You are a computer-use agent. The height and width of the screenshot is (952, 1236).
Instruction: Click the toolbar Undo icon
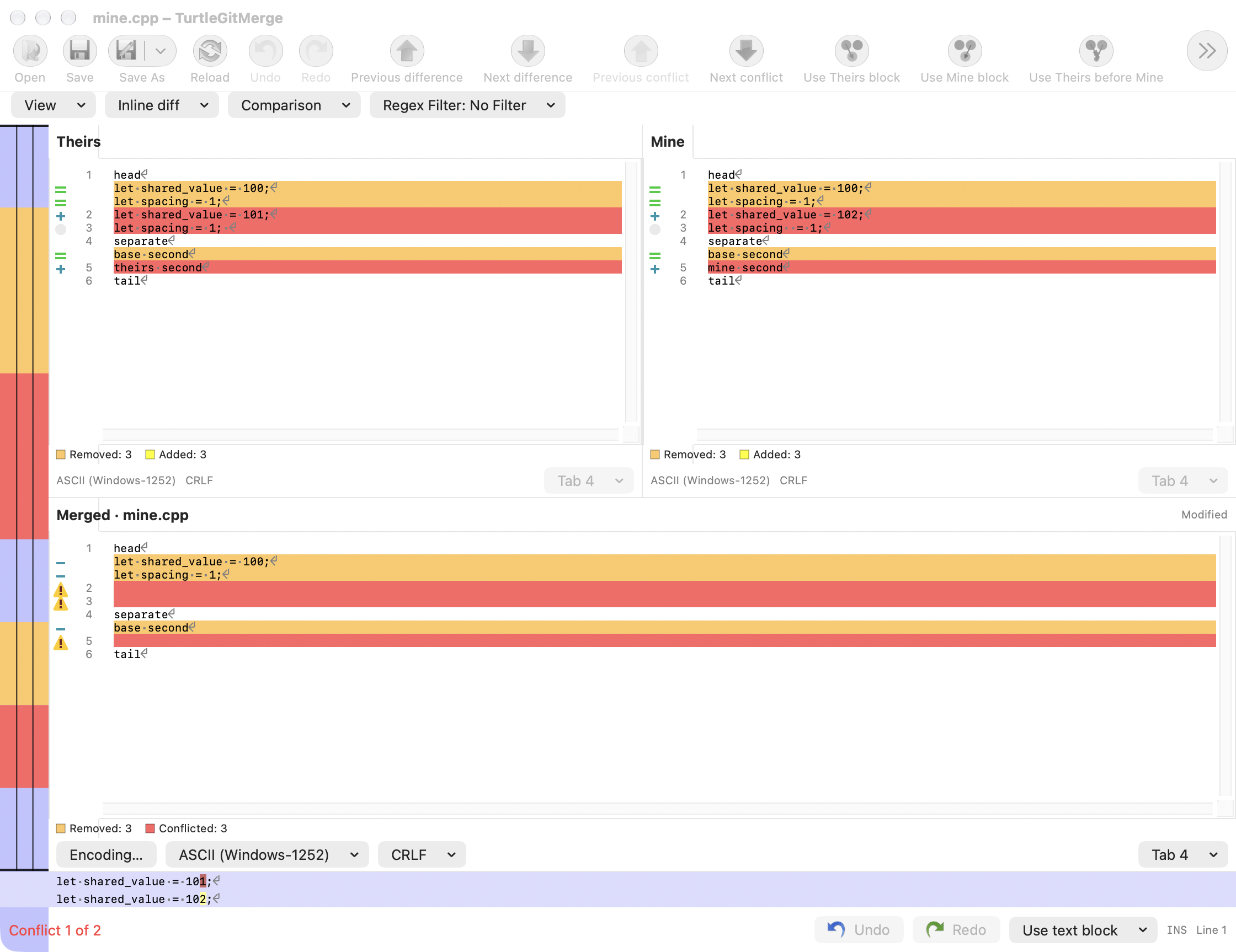point(265,51)
